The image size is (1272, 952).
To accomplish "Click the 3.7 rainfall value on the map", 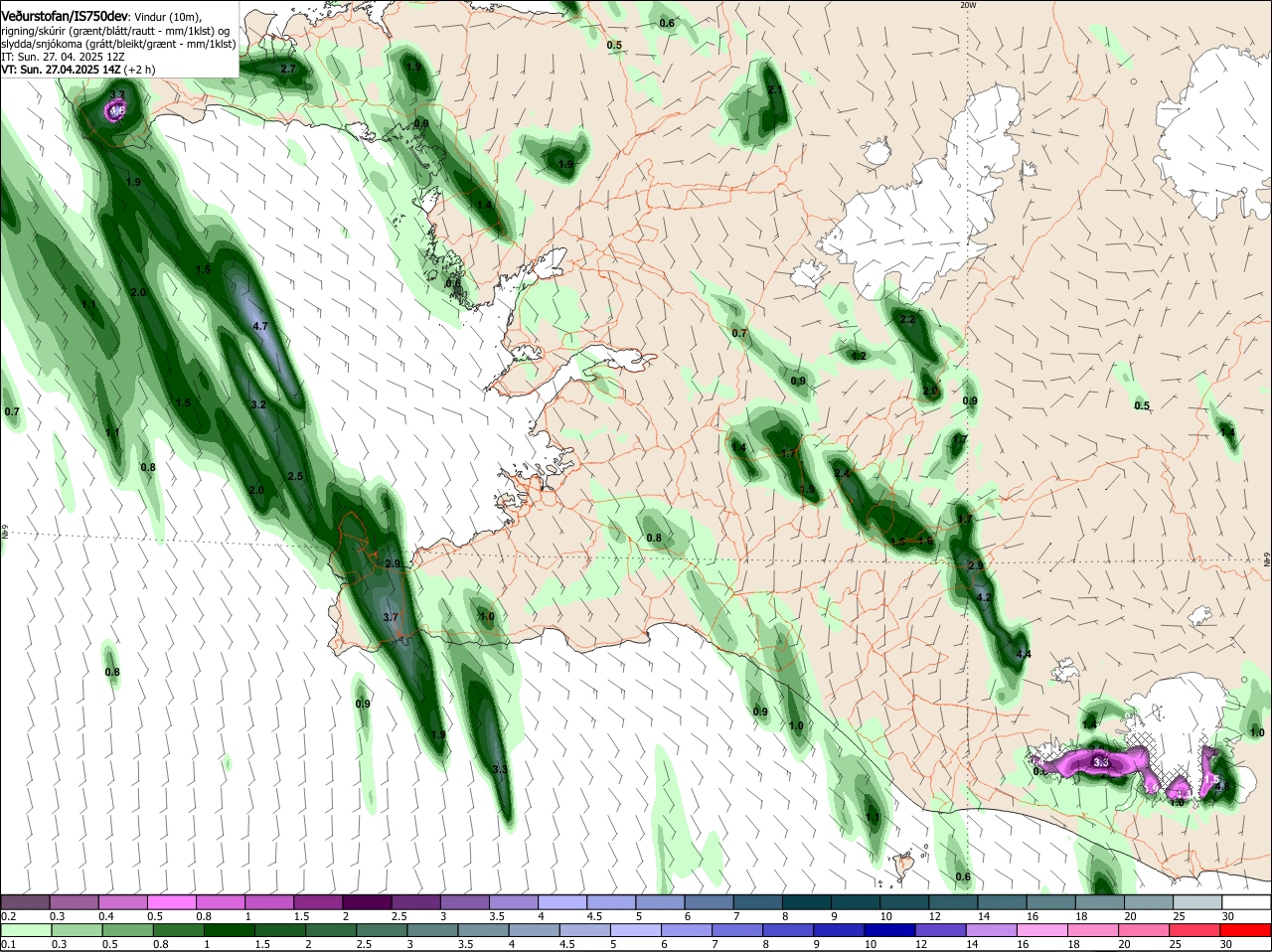I will coord(391,617).
